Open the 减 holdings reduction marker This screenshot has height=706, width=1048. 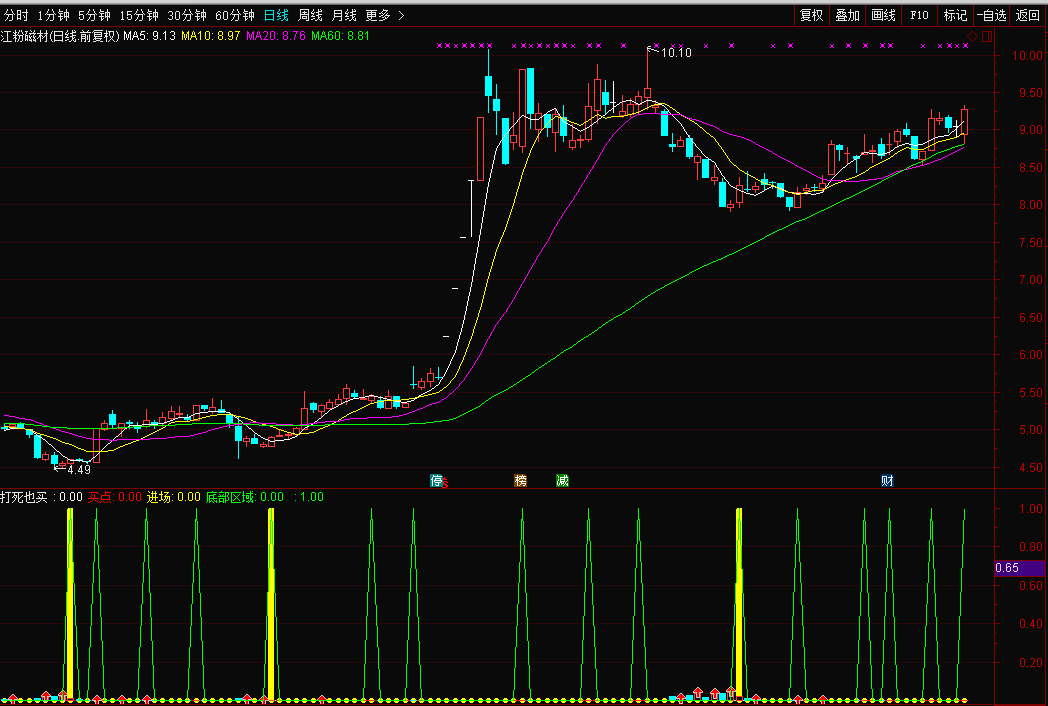[x=562, y=480]
